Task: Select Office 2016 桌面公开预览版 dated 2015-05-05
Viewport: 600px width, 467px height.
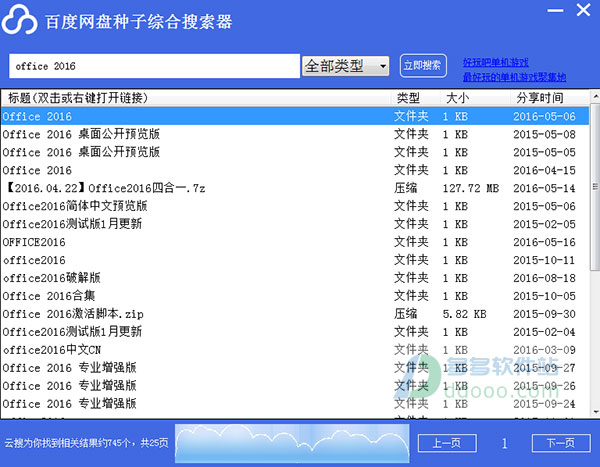Action: pyautogui.click(x=295, y=152)
